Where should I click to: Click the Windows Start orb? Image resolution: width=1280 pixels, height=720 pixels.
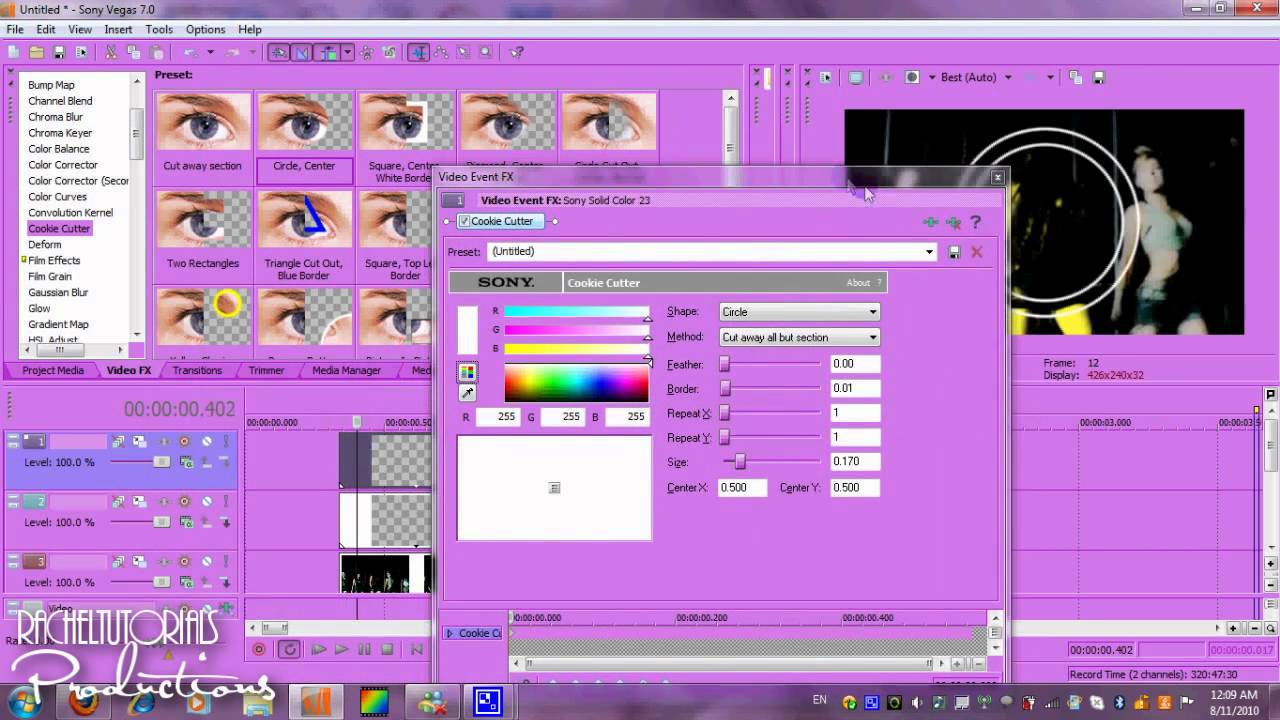pos(23,702)
